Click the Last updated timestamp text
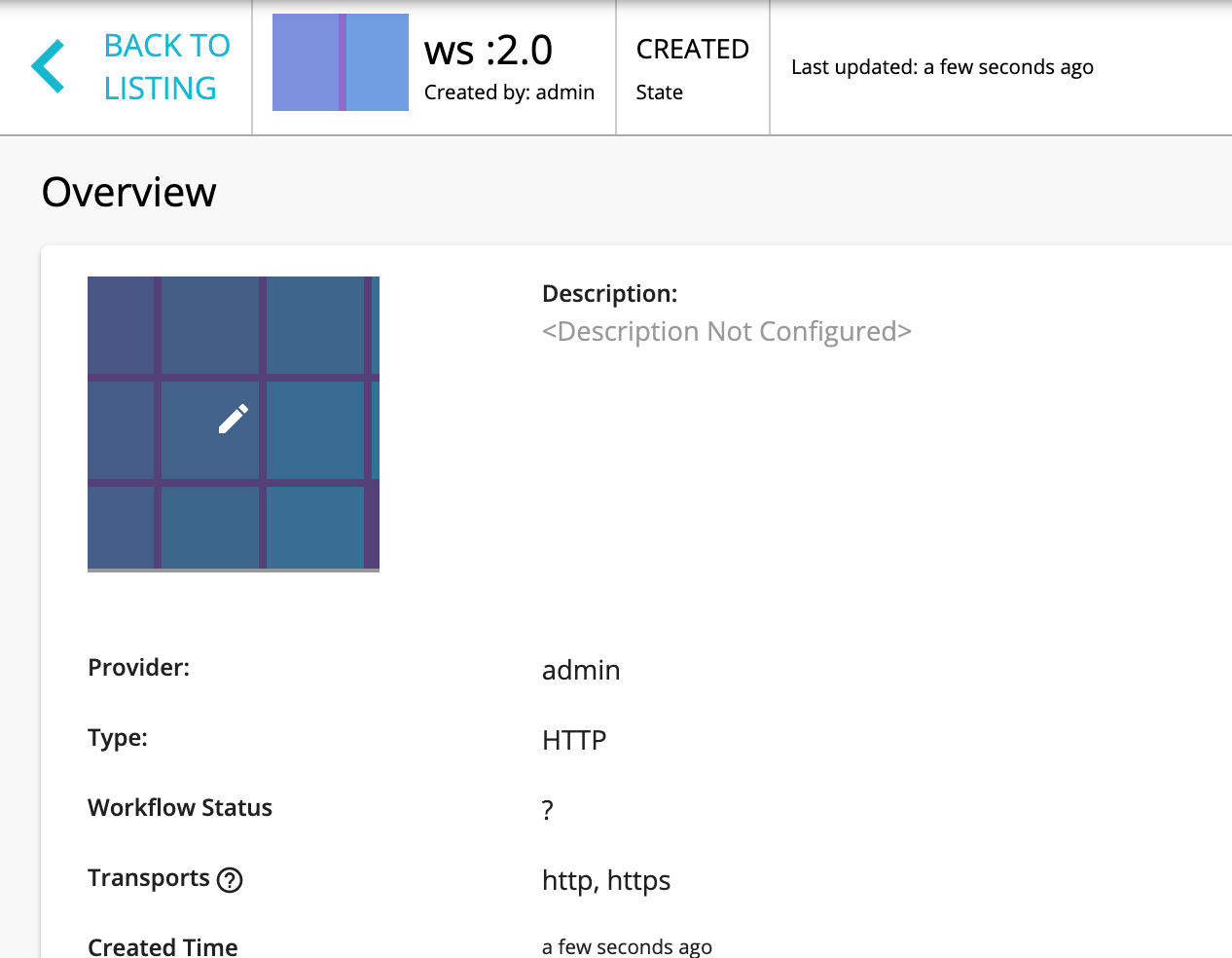 (x=941, y=67)
